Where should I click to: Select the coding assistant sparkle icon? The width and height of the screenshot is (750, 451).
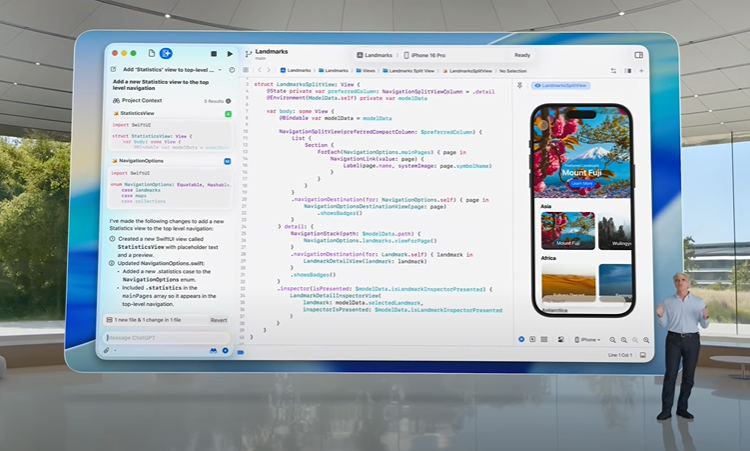click(166, 54)
